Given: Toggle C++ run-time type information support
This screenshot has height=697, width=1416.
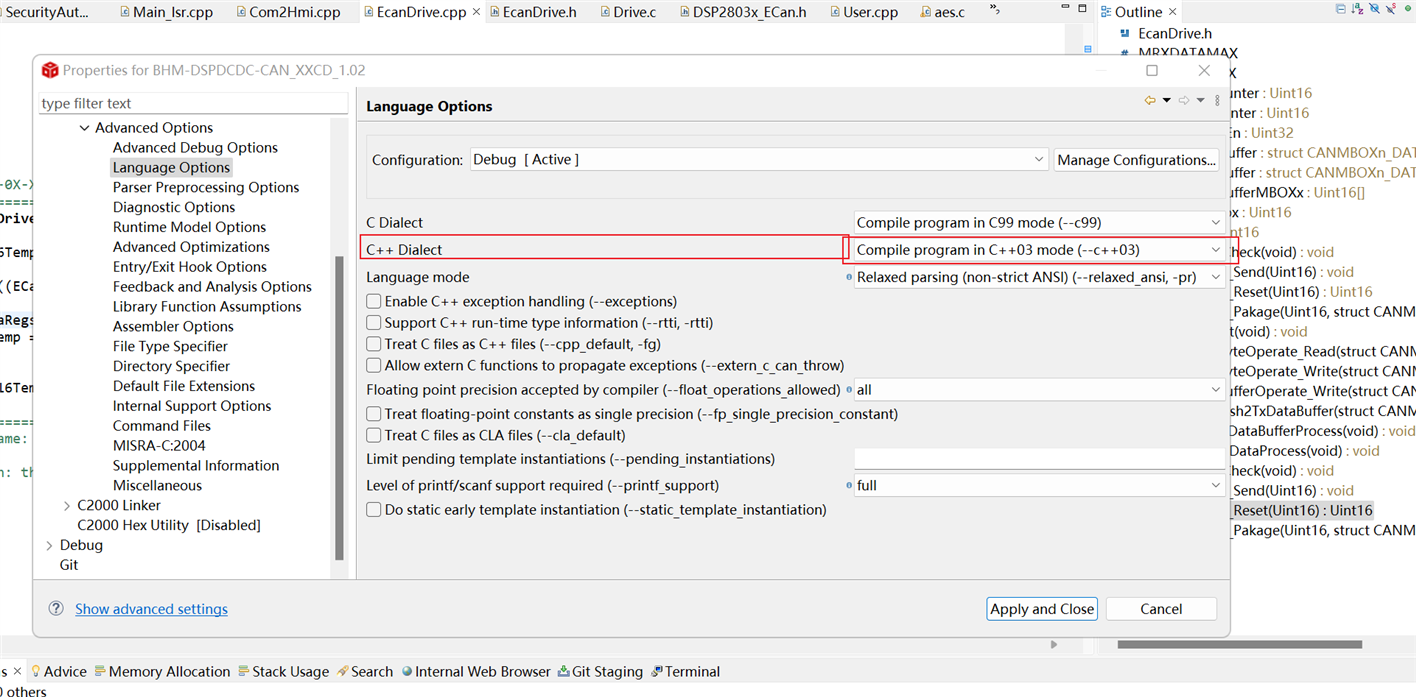Looking at the screenshot, I should [x=374, y=323].
